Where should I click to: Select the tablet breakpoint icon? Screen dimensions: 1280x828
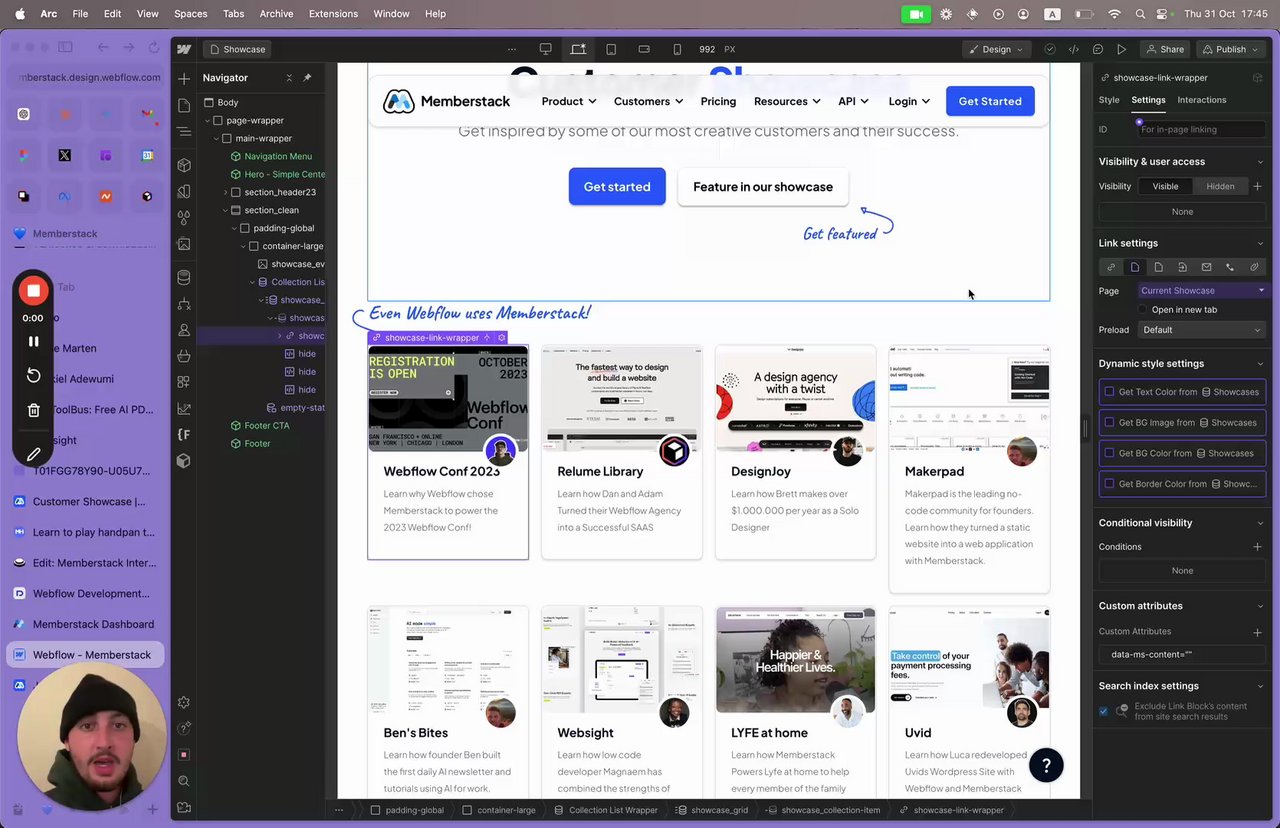click(x=611, y=49)
